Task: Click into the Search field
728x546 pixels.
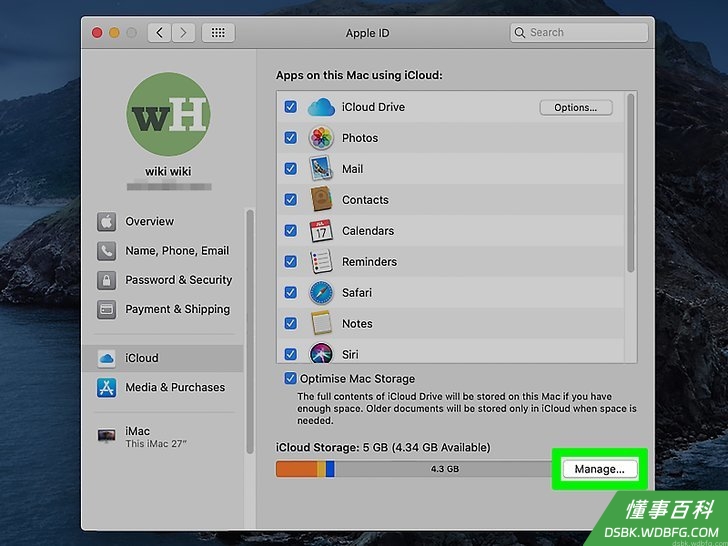Action: tap(578, 32)
